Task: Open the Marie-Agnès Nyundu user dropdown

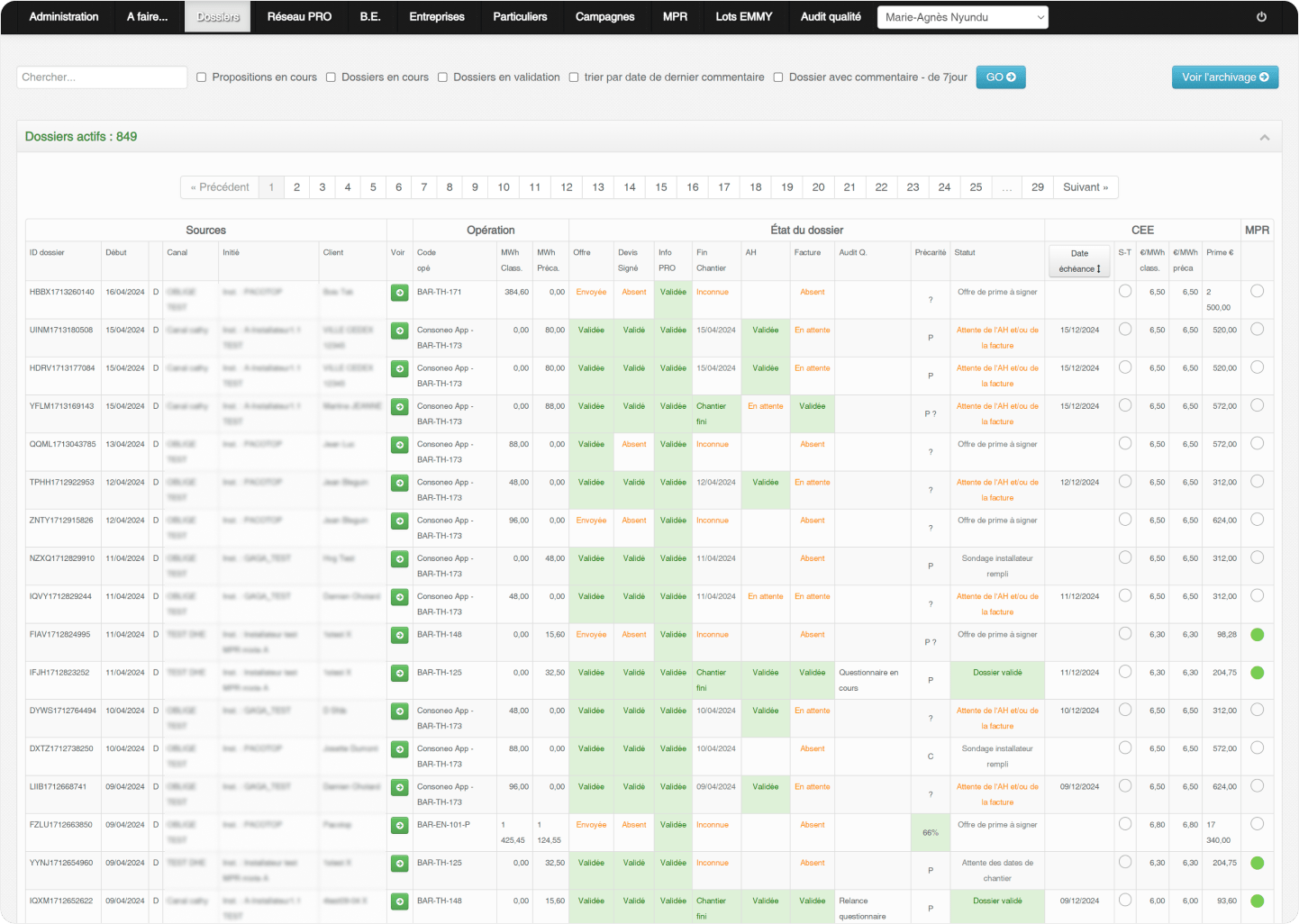Action: 962,17
